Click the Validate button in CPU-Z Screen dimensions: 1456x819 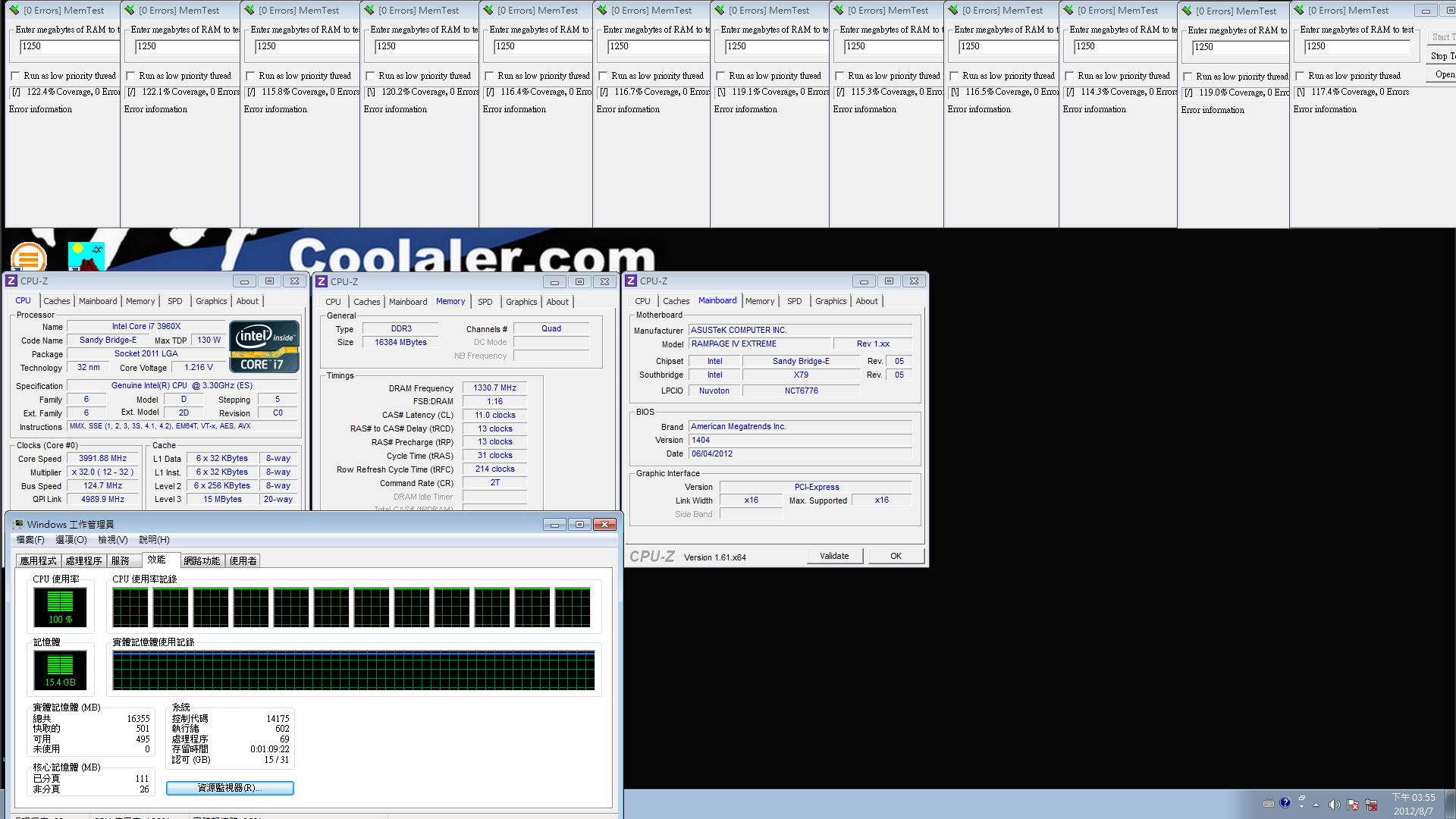coord(834,556)
